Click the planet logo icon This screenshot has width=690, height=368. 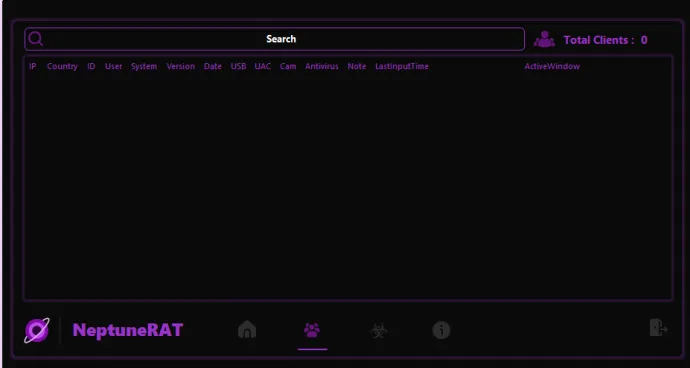37,330
